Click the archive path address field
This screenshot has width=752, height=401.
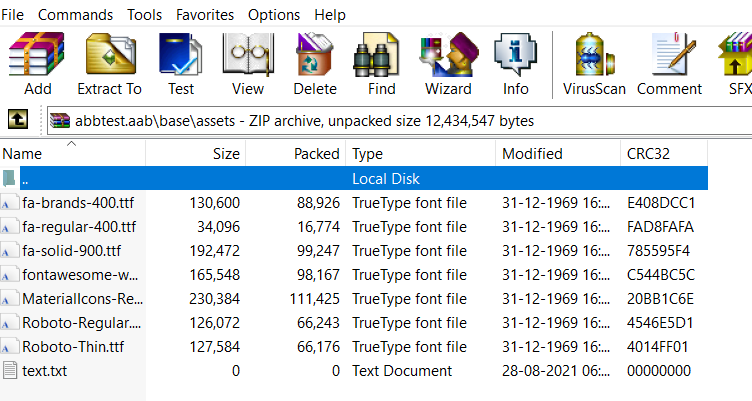[400, 121]
